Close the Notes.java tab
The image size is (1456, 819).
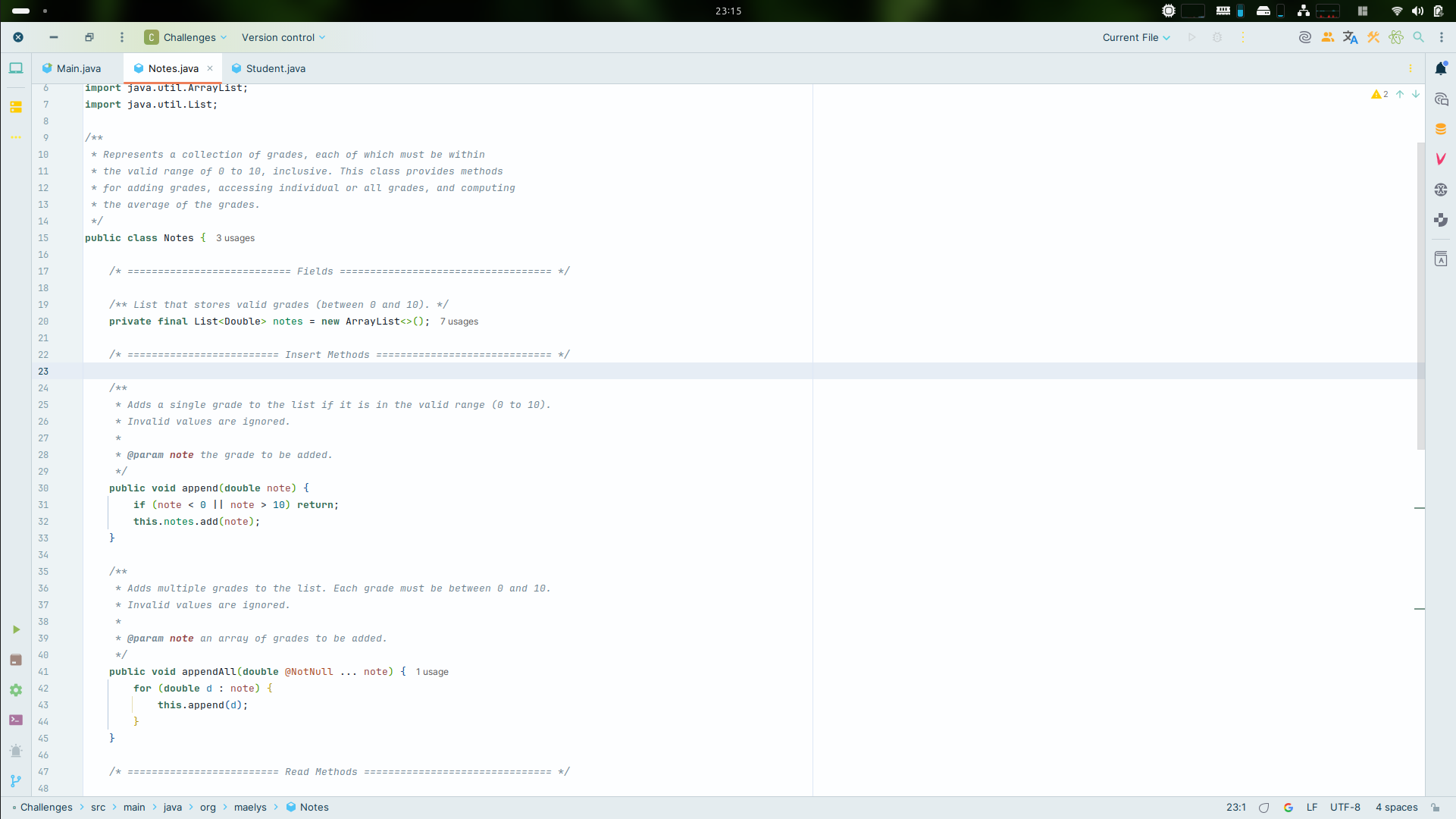tap(210, 68)
